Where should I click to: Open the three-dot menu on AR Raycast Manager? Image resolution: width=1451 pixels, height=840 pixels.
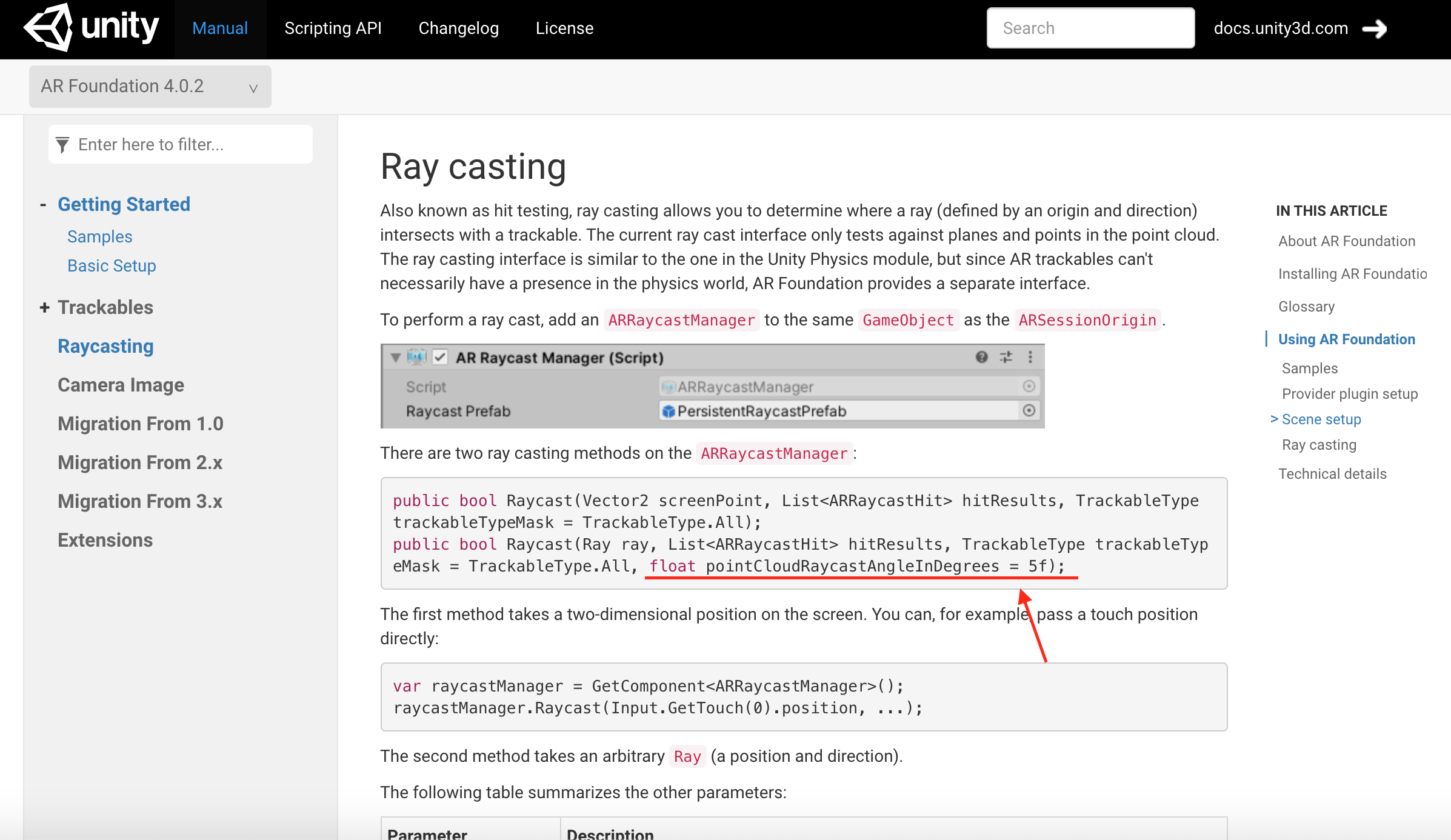pyautogui.click(x=1030, y=358)
